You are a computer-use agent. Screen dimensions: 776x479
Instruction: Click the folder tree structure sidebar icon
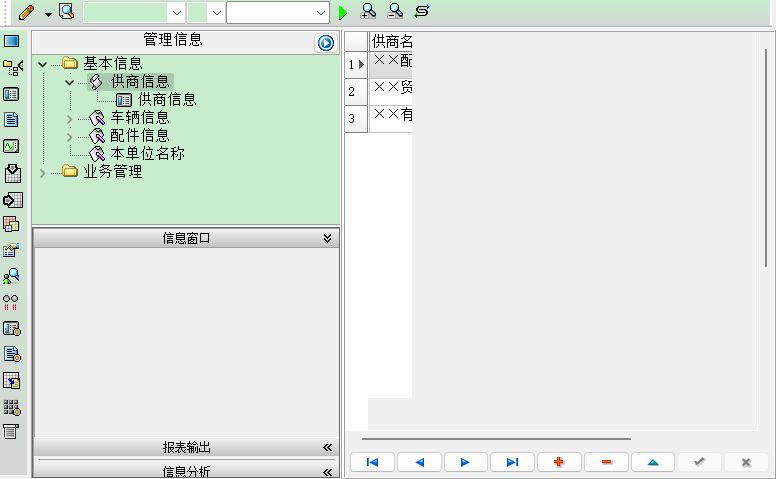pyautogui.click(x=12, y=67)
